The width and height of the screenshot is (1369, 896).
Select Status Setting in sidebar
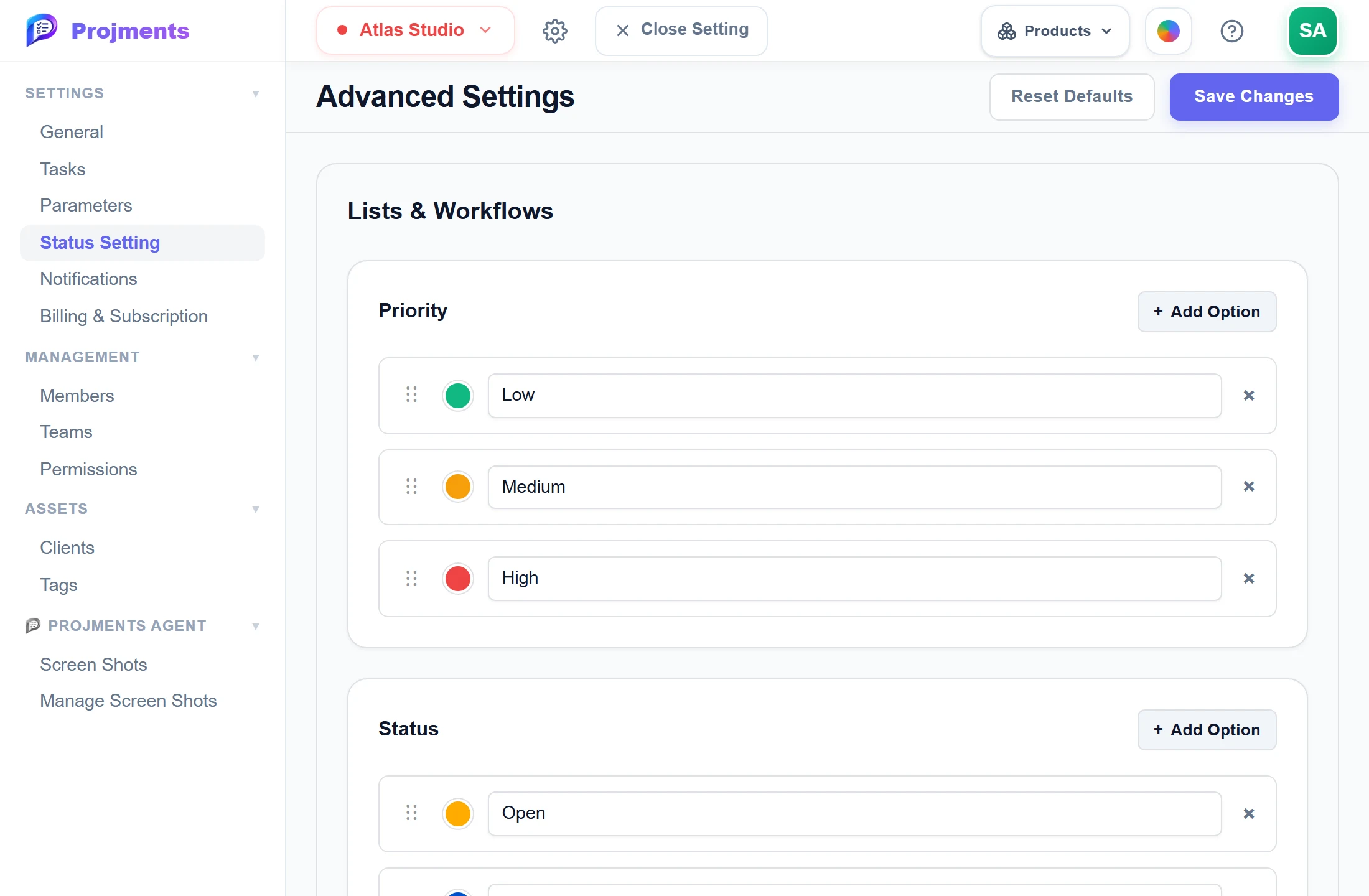(x=143, y=243)
